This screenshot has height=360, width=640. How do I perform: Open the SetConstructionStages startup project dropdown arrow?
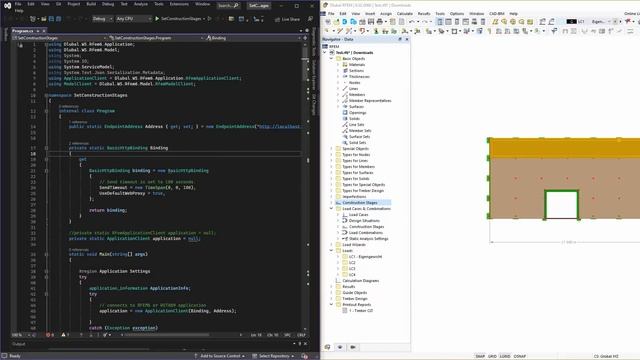pos(204,19)
